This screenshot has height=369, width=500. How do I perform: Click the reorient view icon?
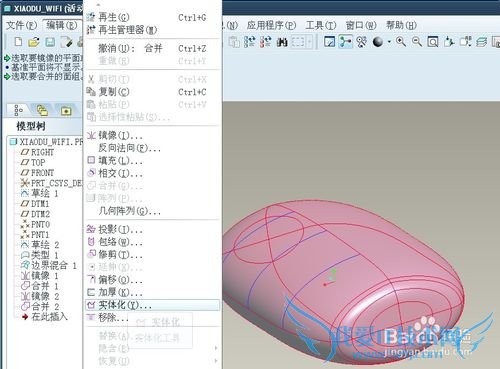[449, 42]
